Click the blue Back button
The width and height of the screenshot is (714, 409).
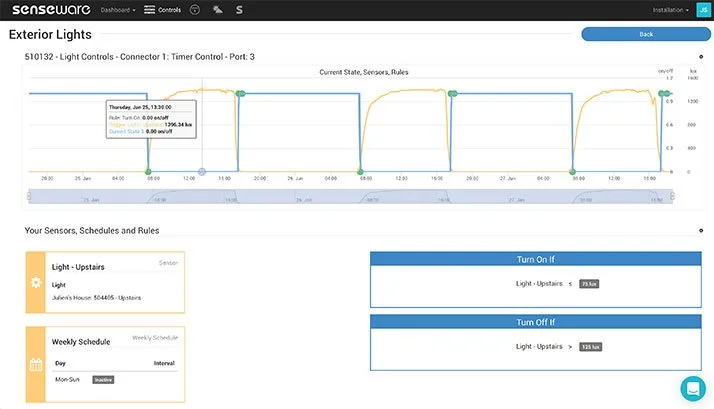click(646, 34)
